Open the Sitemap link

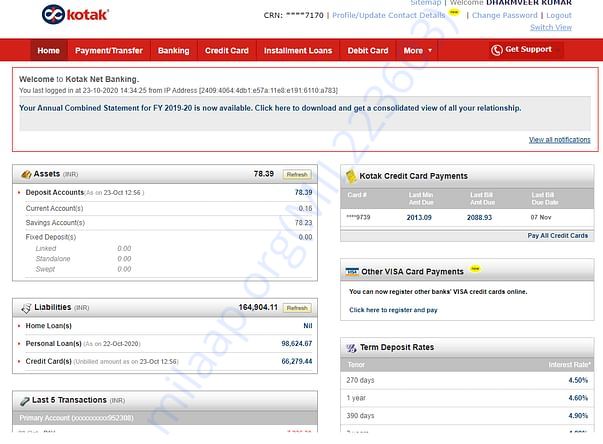[426, 3]
